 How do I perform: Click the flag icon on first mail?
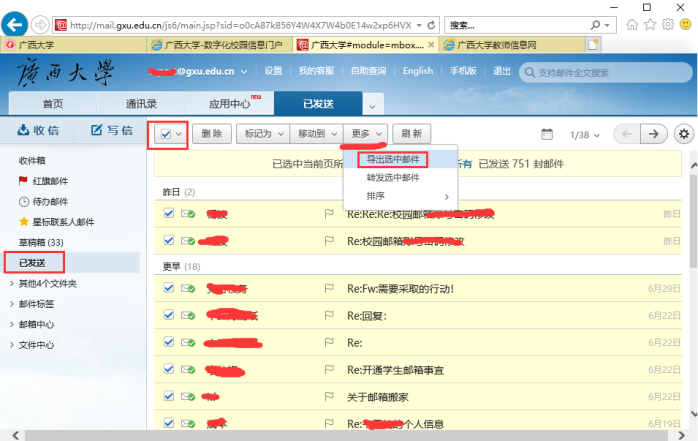[x=329, y=214]
